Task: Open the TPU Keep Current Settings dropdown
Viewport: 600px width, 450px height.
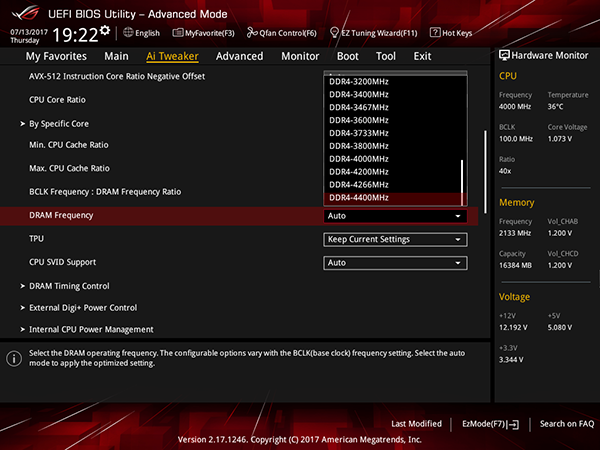Action: tap(395, 240)
